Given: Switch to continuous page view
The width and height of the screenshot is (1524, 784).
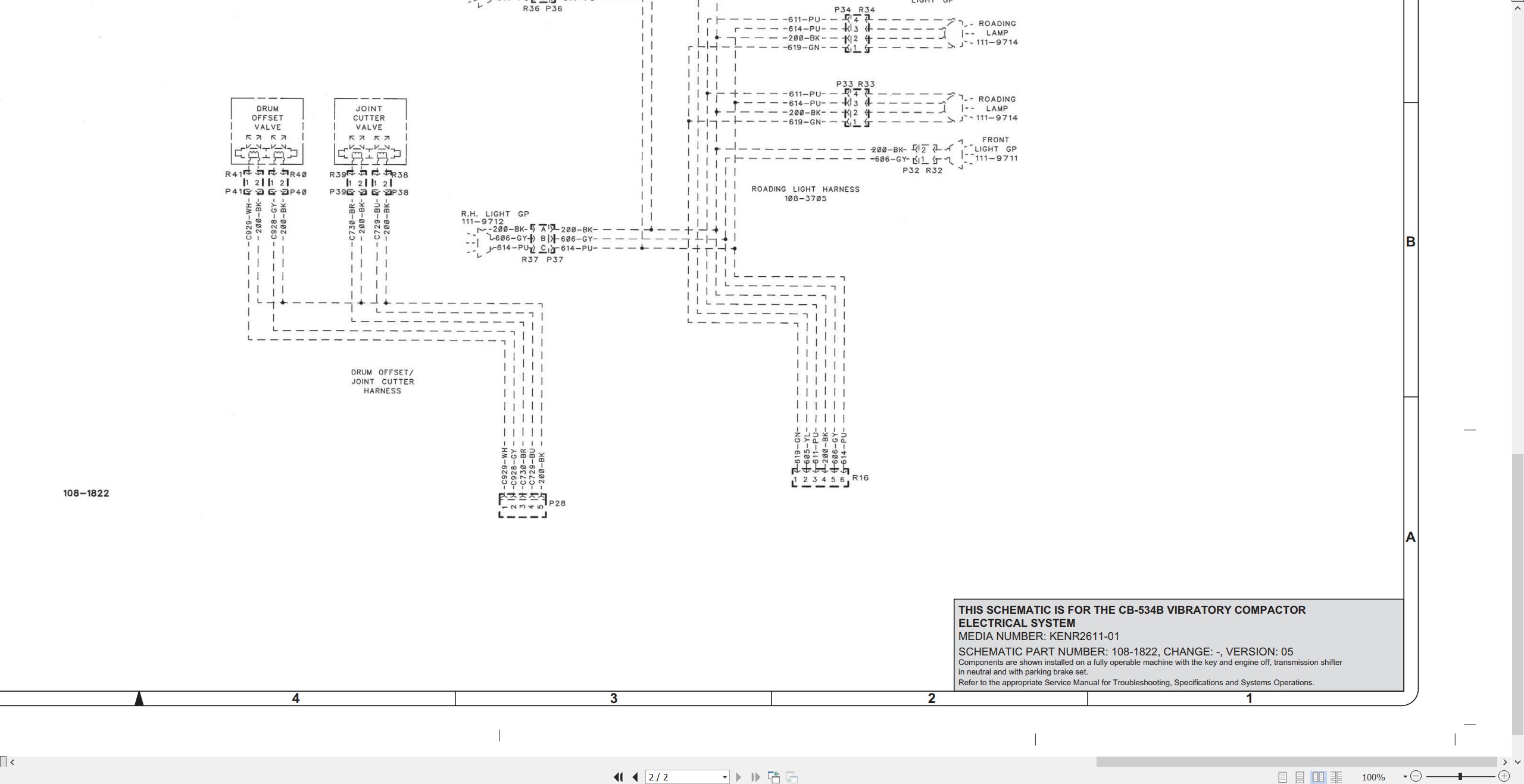Looking at the screenshot, I should point(1300,777).
